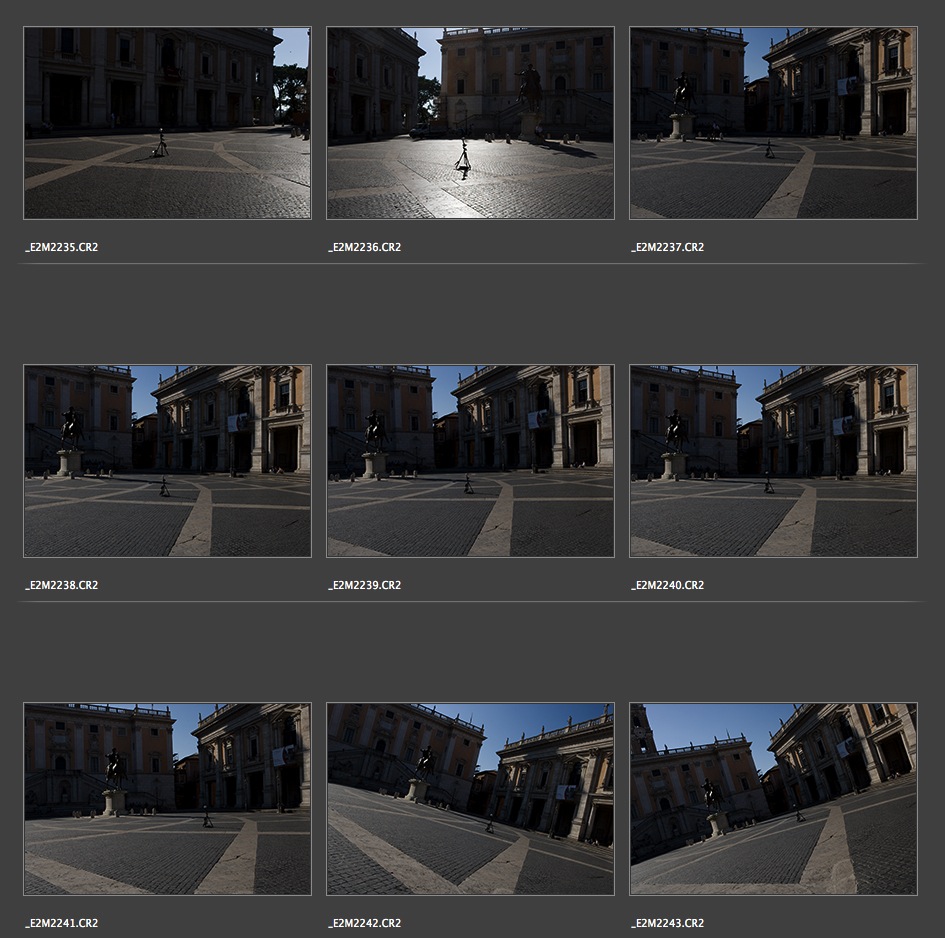Select the _E2M2242.CR2 filename label

click(x=365, y=923)
